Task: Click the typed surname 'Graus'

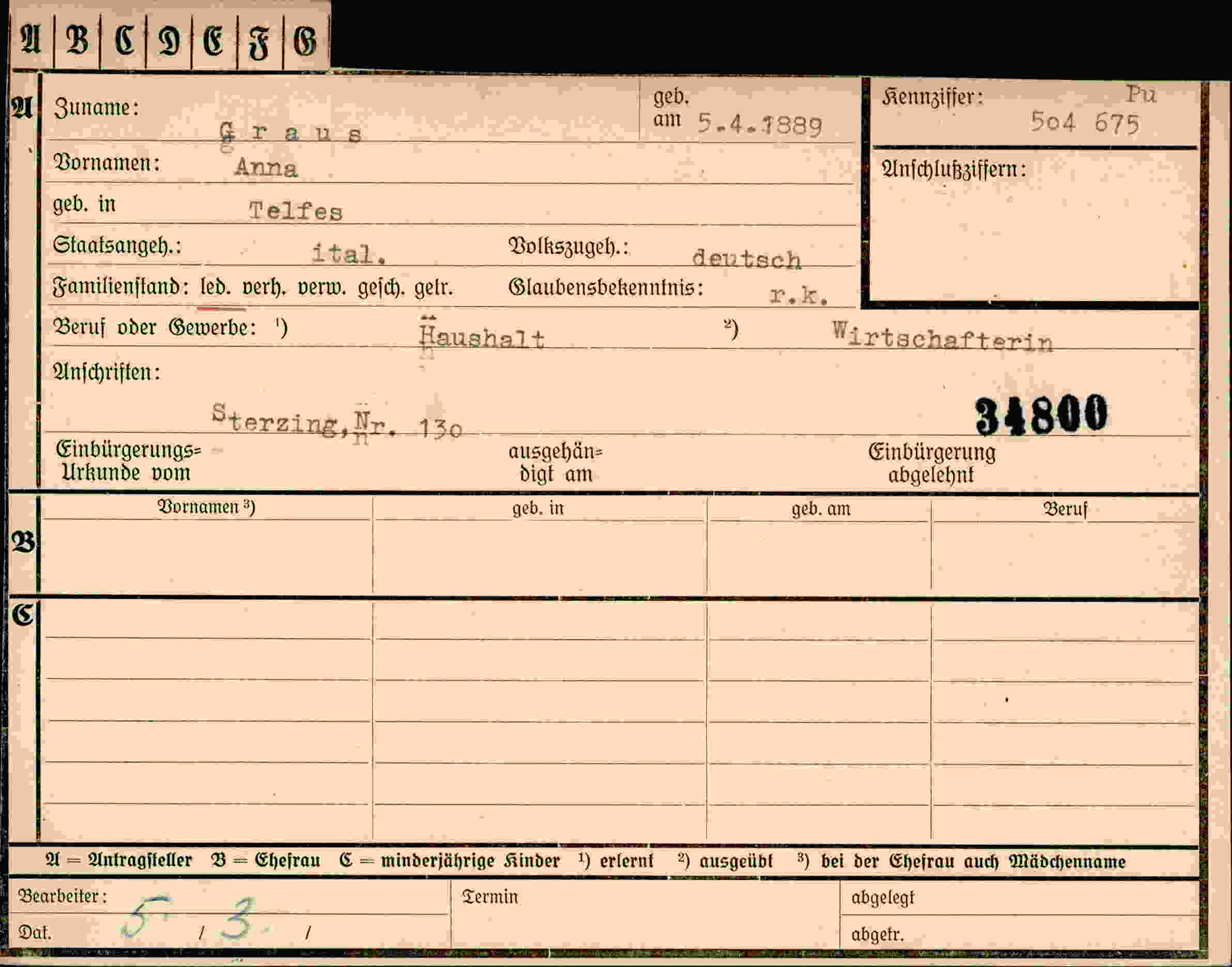Action: (x=290, y=134)
